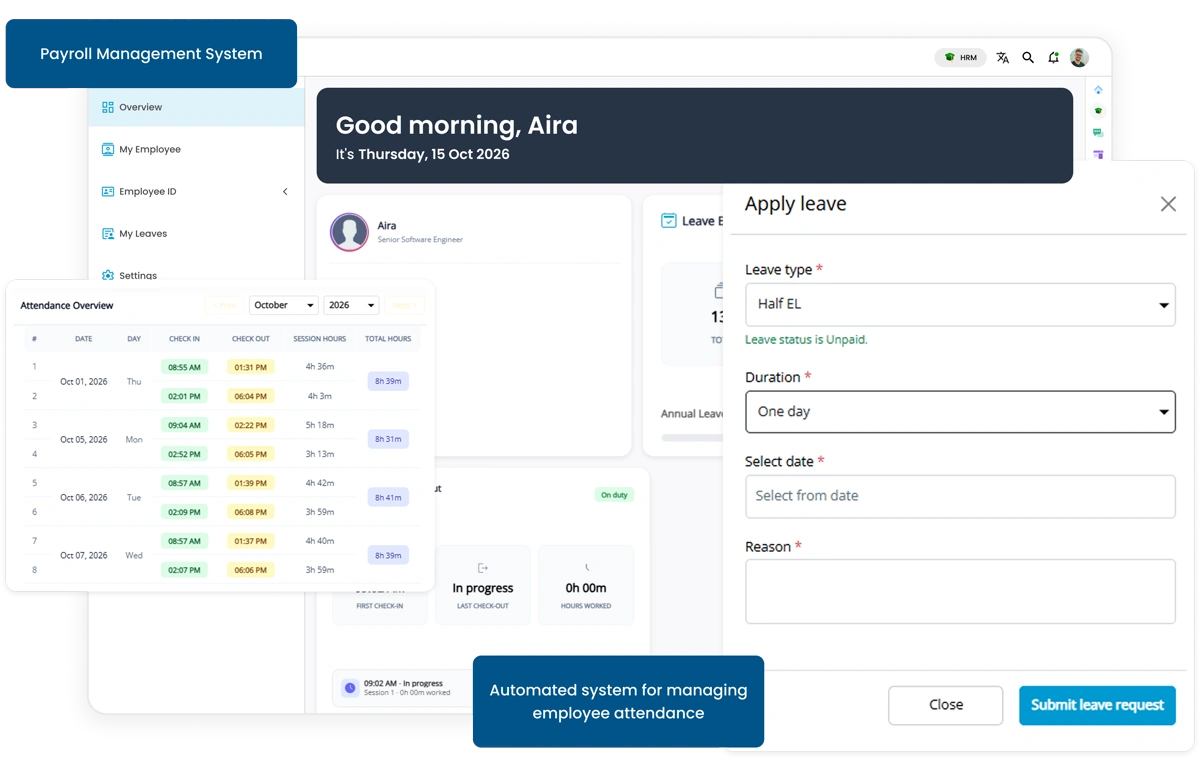Click the green graduation cap icon in right rail

point(1098,111)
